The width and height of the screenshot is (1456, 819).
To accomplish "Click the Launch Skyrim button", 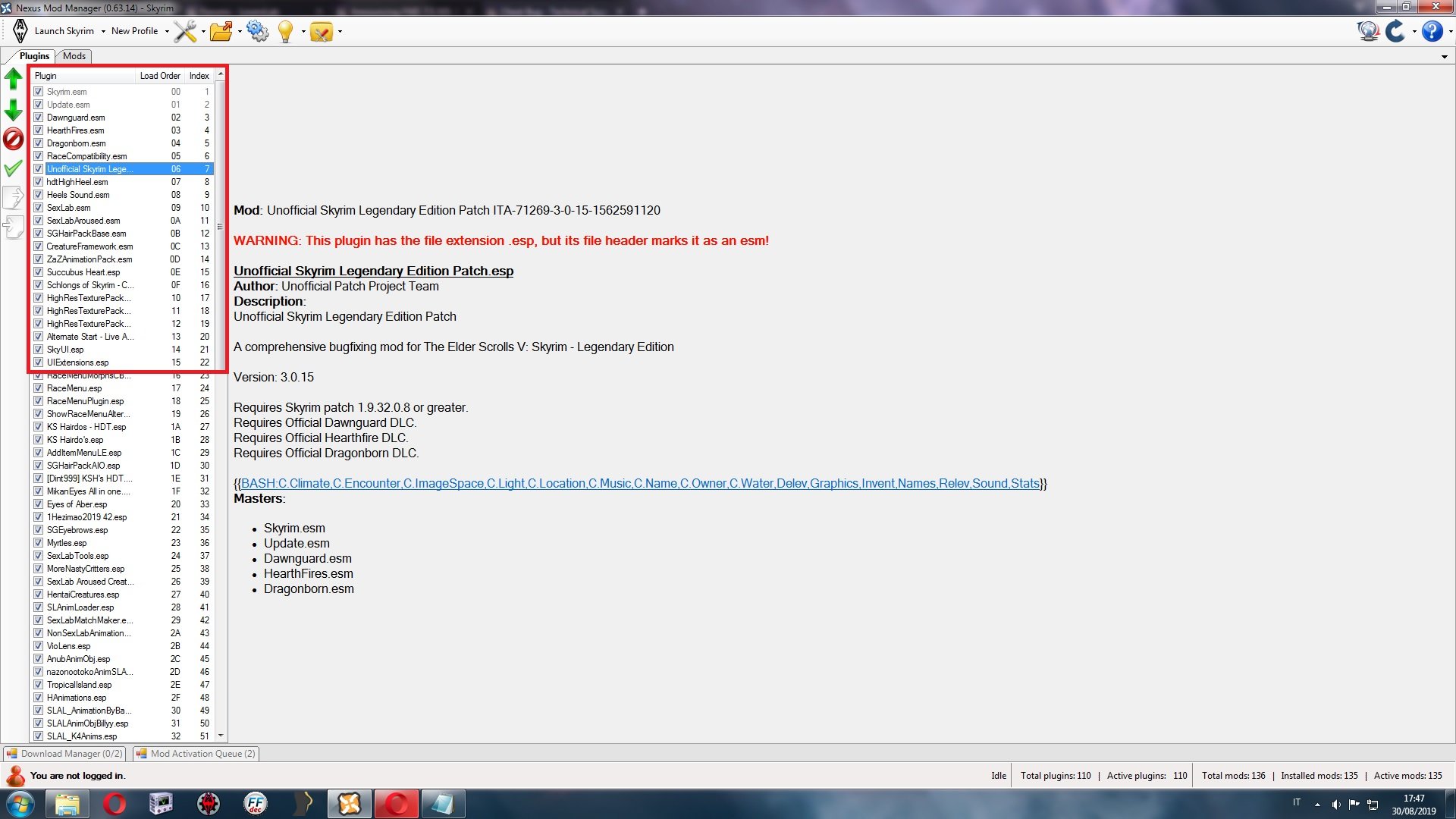I will pyautogui.click(x=64, y=31).
